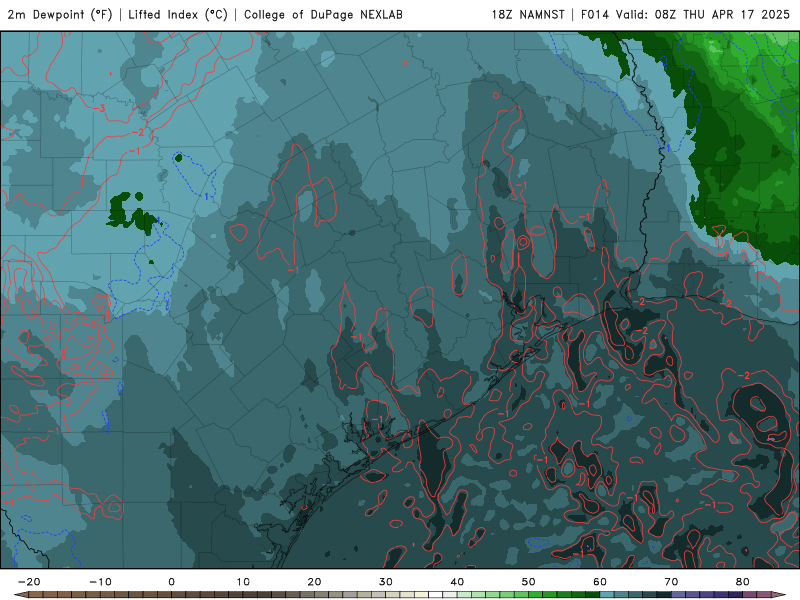Click the 80 label on the color scale
This screenshot has width=800, height=600.
(743, 582)
